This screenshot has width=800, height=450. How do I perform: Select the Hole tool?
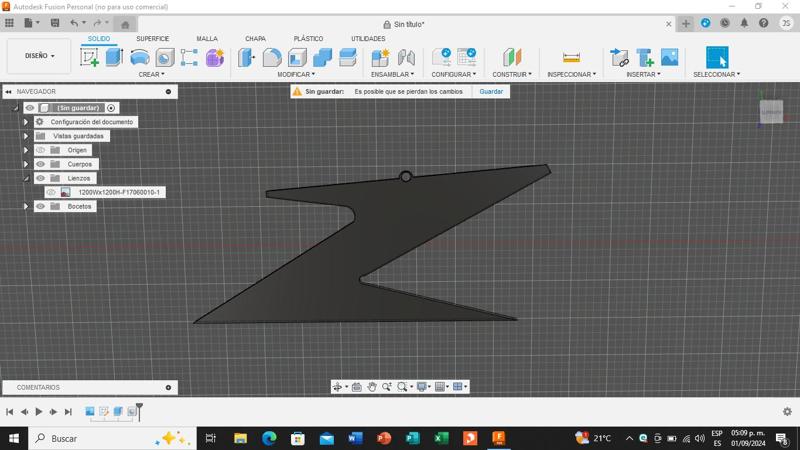coord(165,58)
